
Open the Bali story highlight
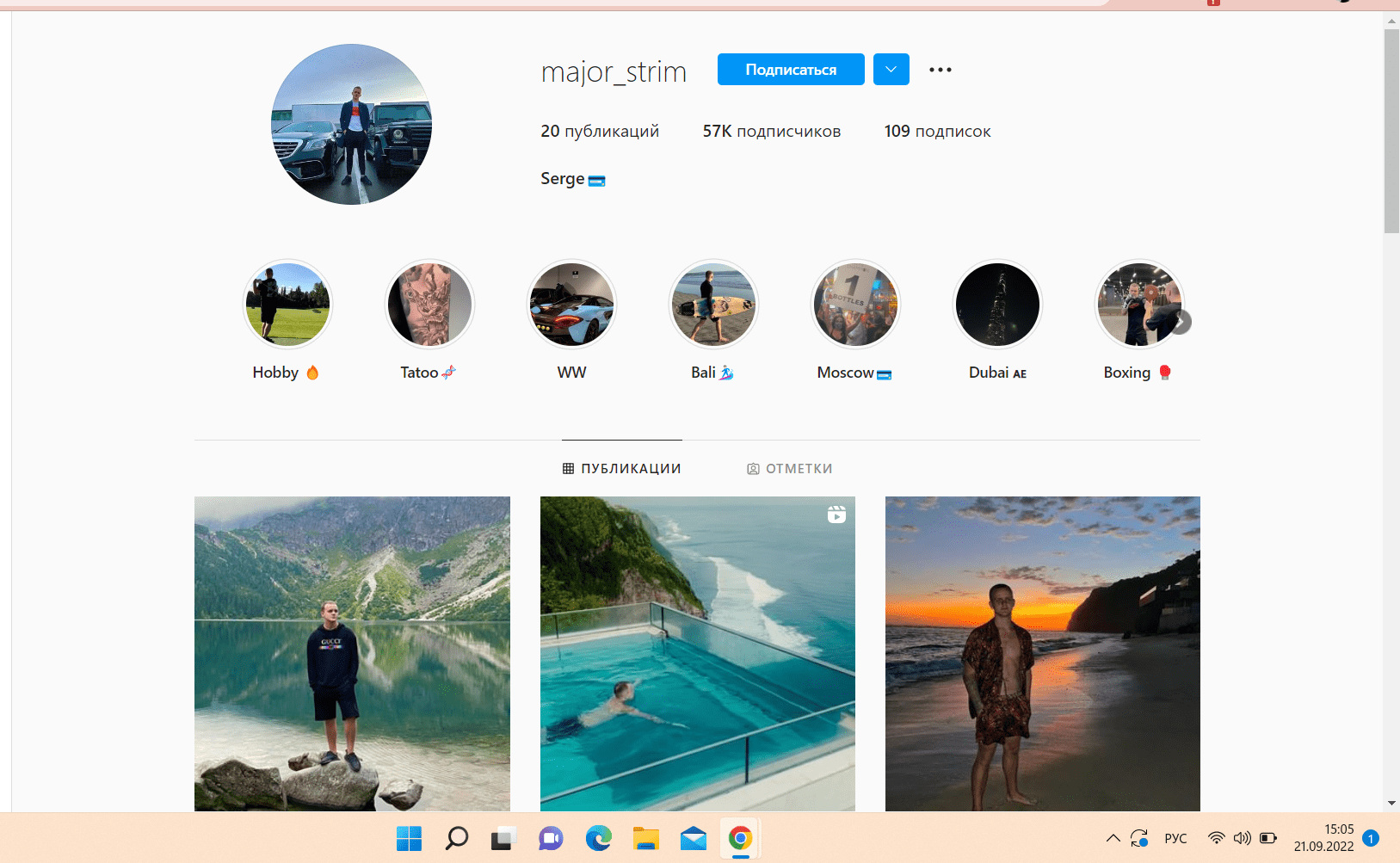[x=713, y=305]
